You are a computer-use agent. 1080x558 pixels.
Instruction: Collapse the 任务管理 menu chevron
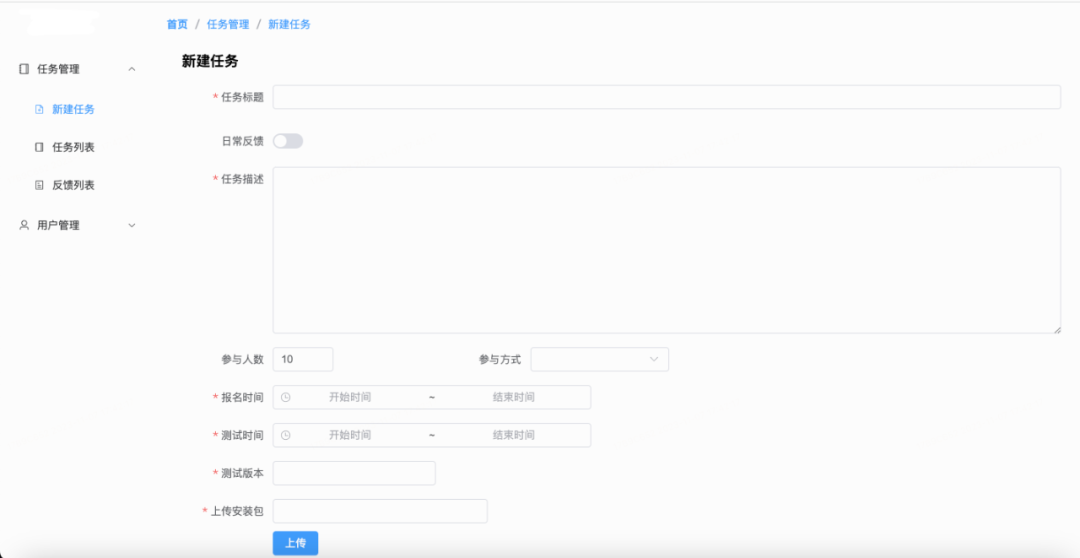click(x=132, y=69)
